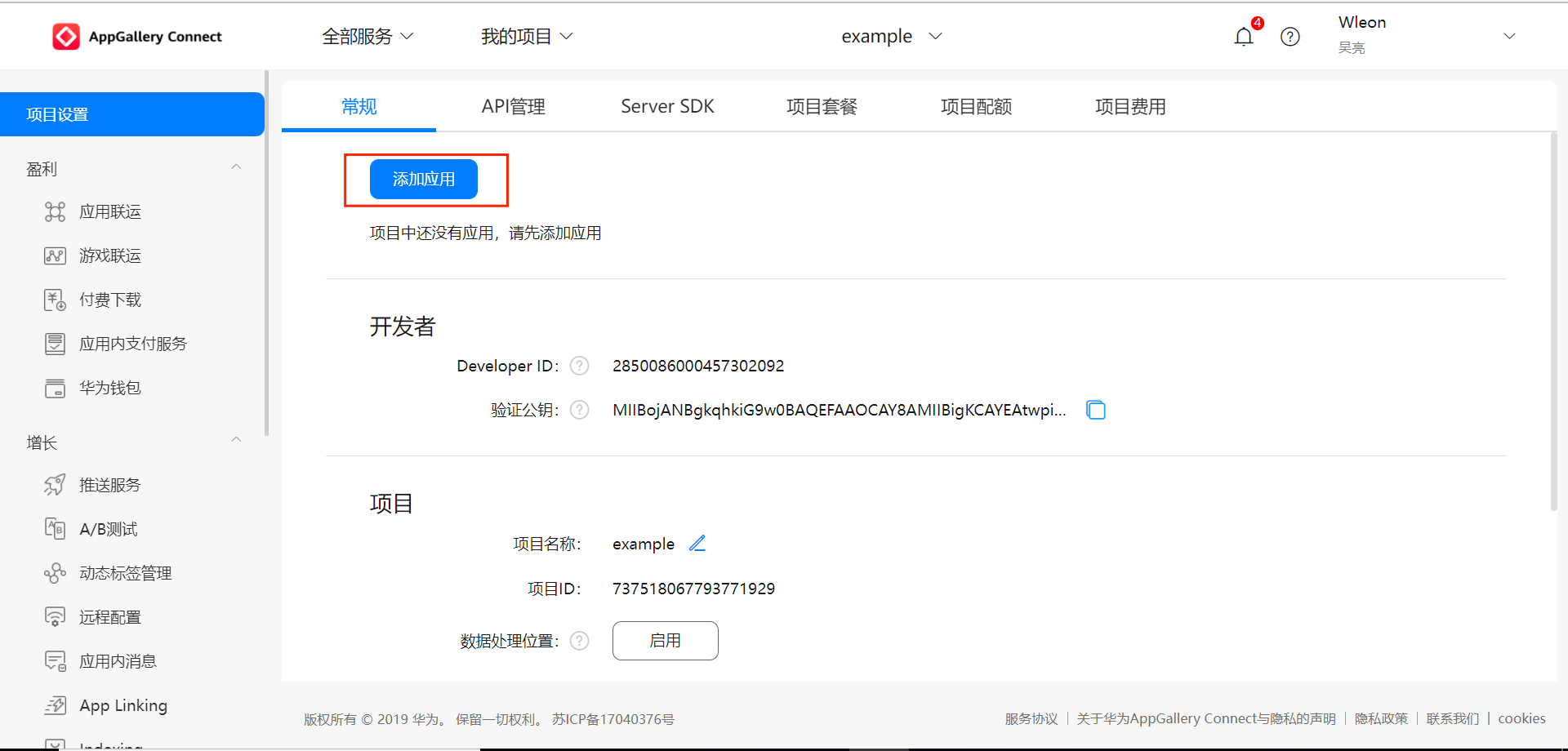Switch to the 常规 tab

359,107
